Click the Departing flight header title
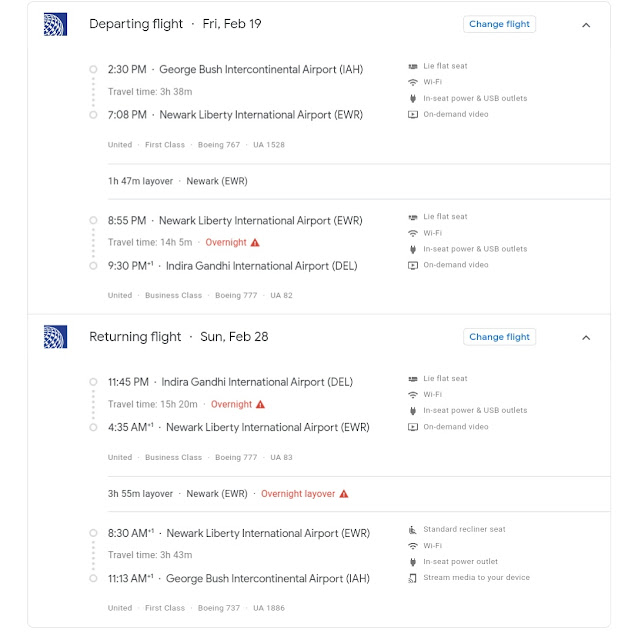 (x=136, y=24)
